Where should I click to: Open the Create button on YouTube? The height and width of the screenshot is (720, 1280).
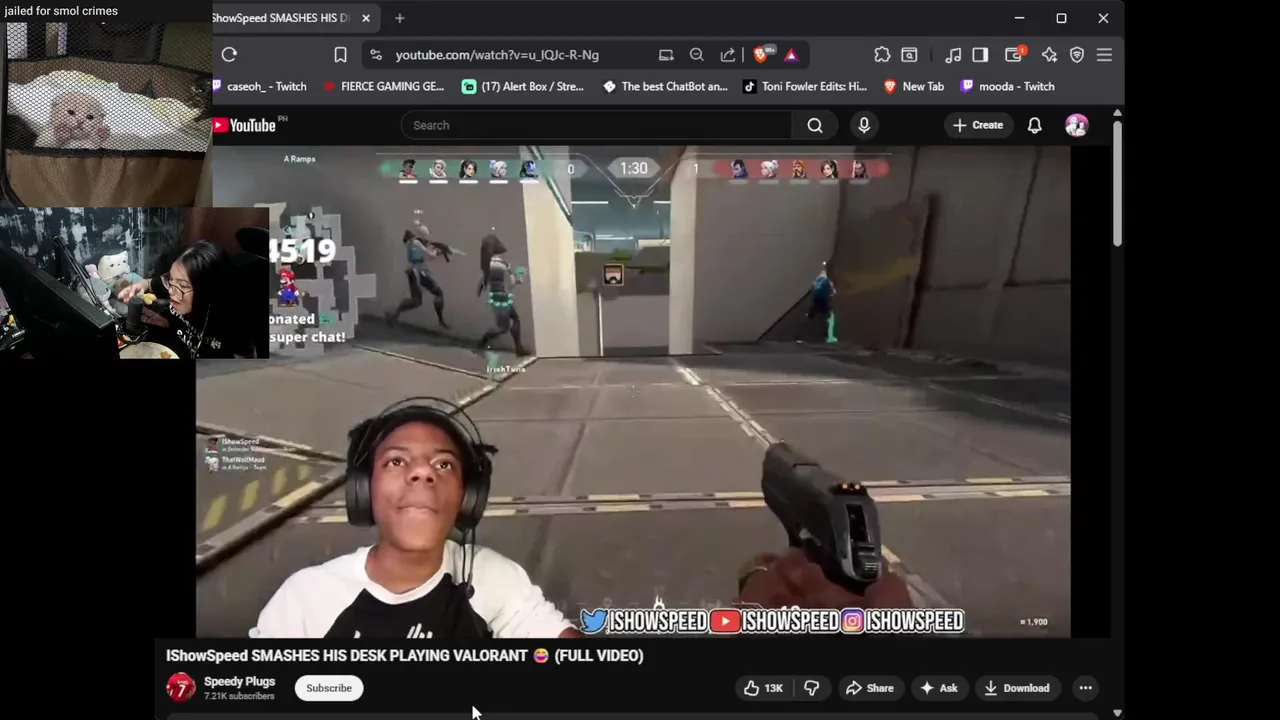(x=977, y=125)
